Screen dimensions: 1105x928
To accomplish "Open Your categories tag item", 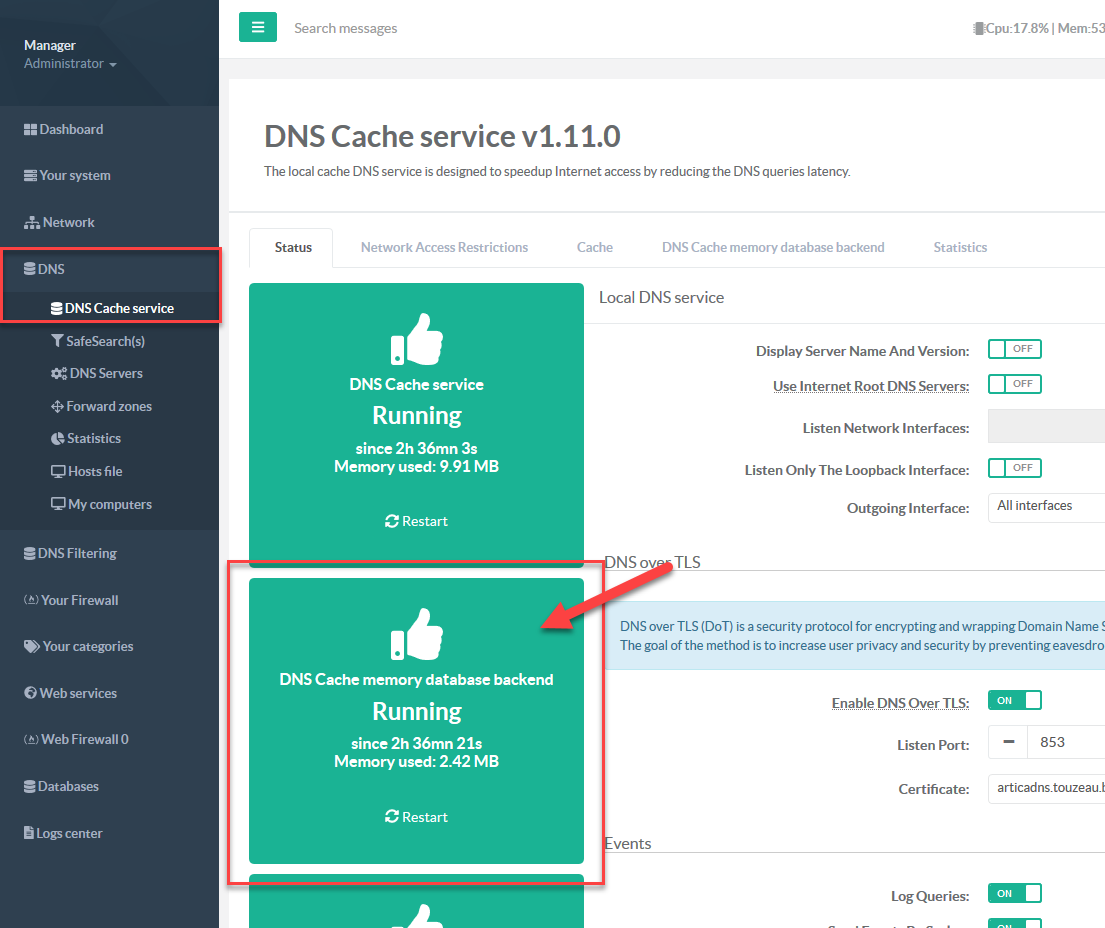I will 87,646.
